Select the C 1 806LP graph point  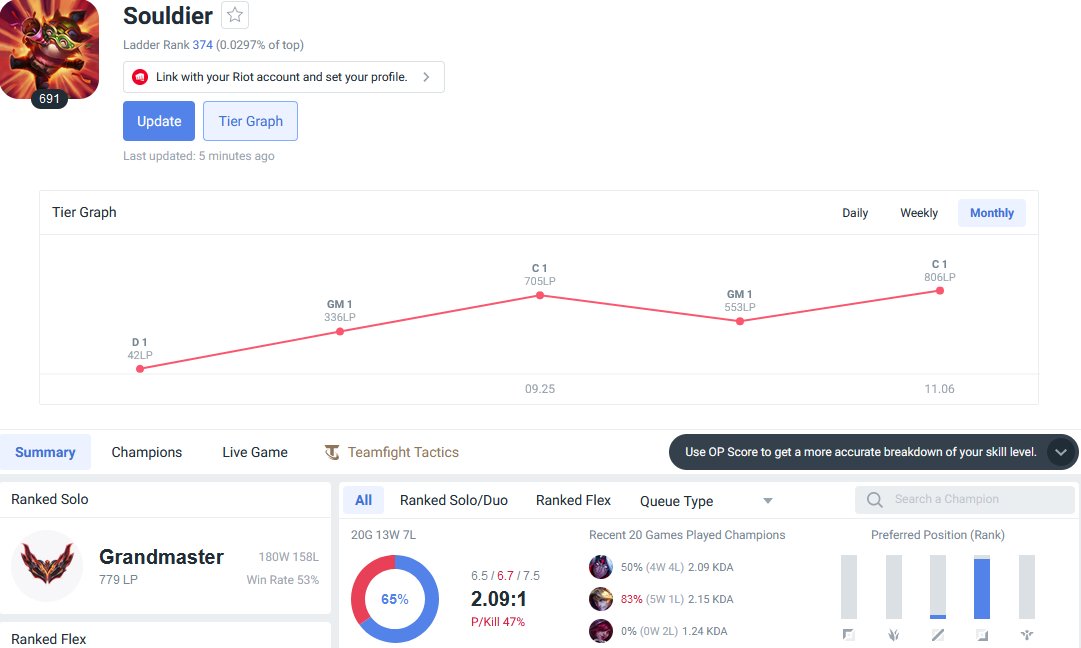pyautogui.click(x=940, y=291)
